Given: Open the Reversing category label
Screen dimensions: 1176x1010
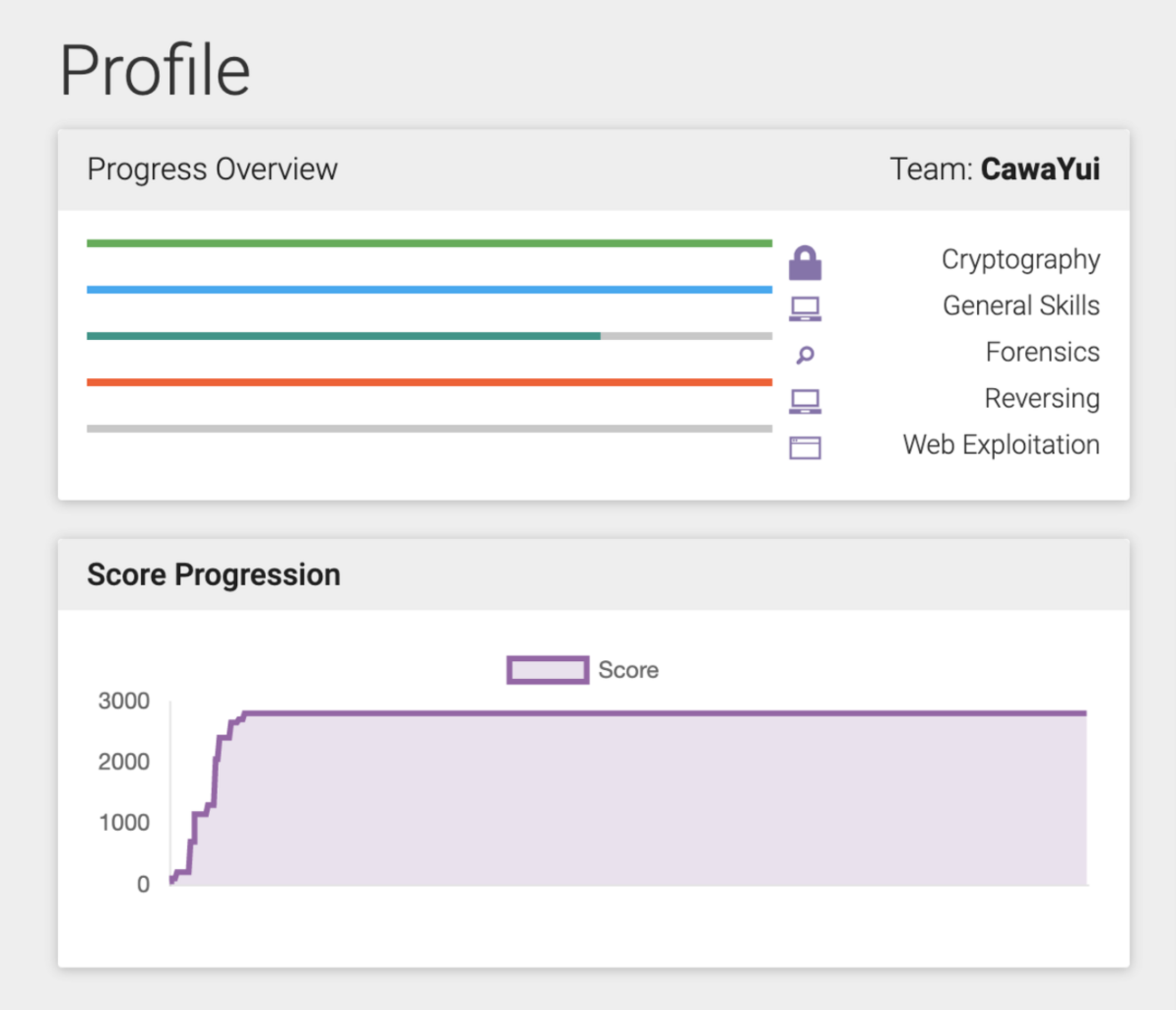Looking at the screenshot, I should [x=1041, y=398].
